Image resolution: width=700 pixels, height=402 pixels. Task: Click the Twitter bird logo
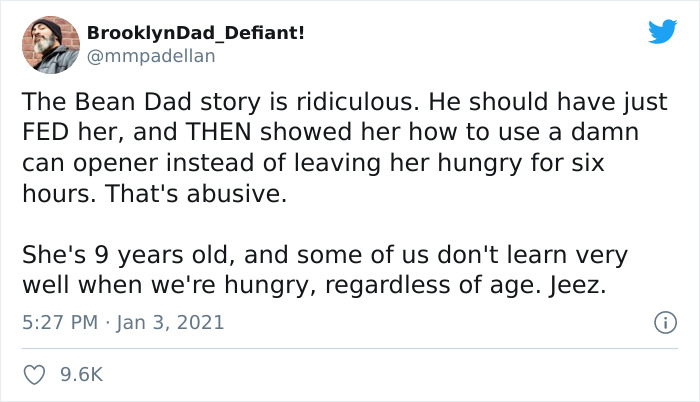pos(662,31)
